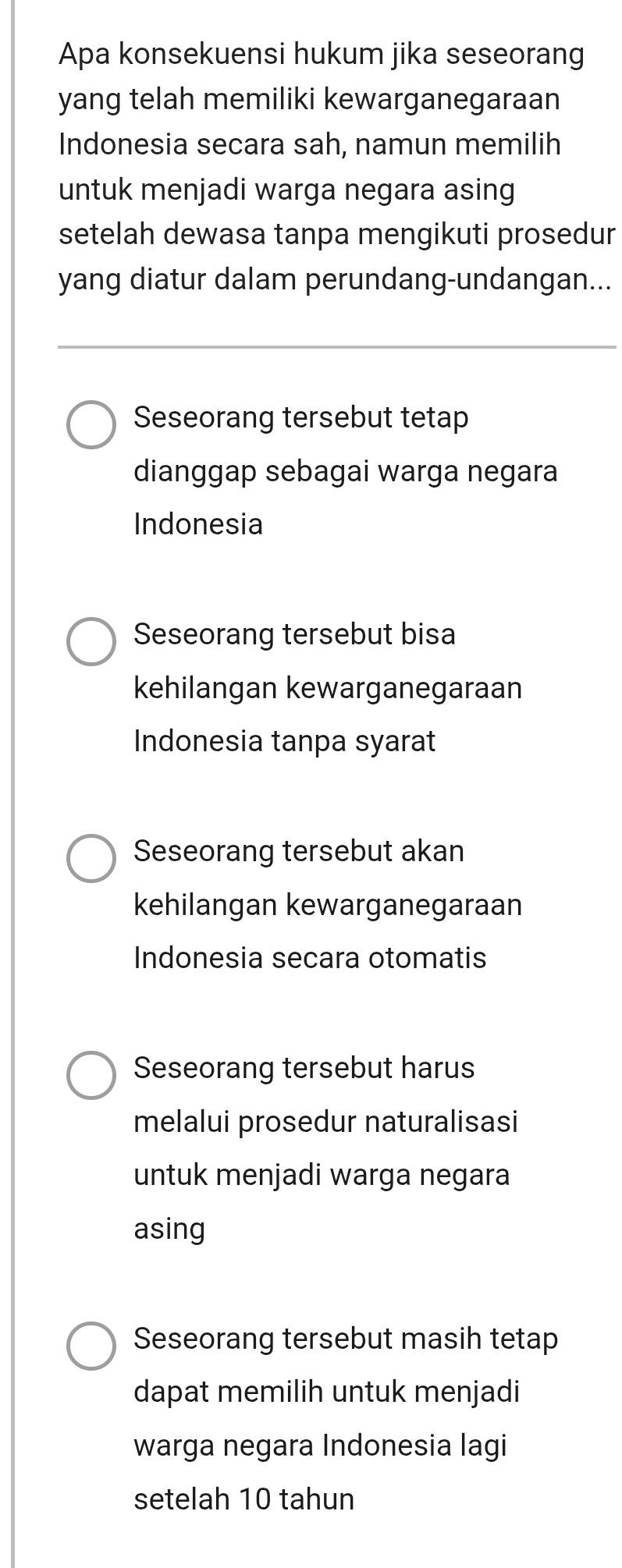Click the 'Seseorang tersebut masih tetap' answer label

(x=347, y=1339)
